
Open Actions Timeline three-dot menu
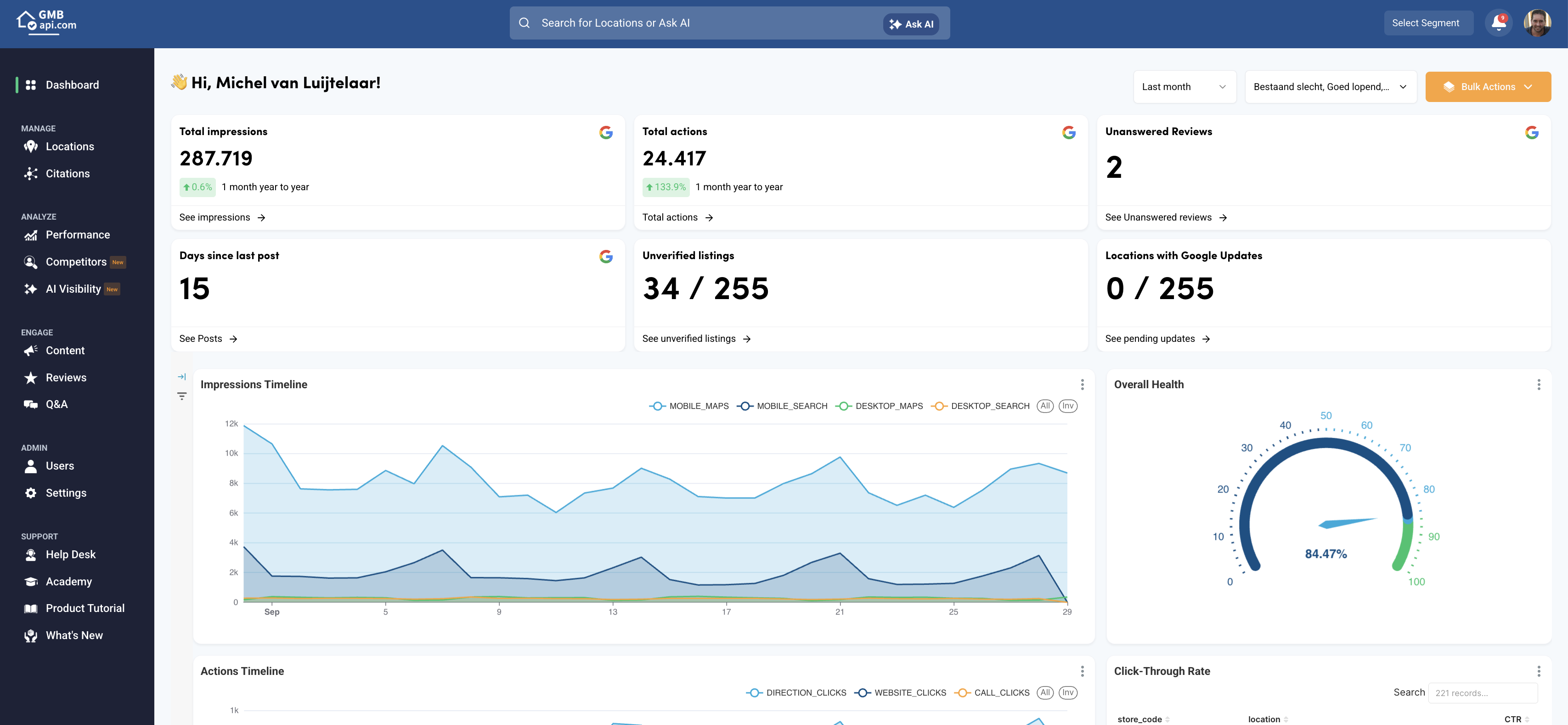pyautogui.click(x=1082, y=671)
